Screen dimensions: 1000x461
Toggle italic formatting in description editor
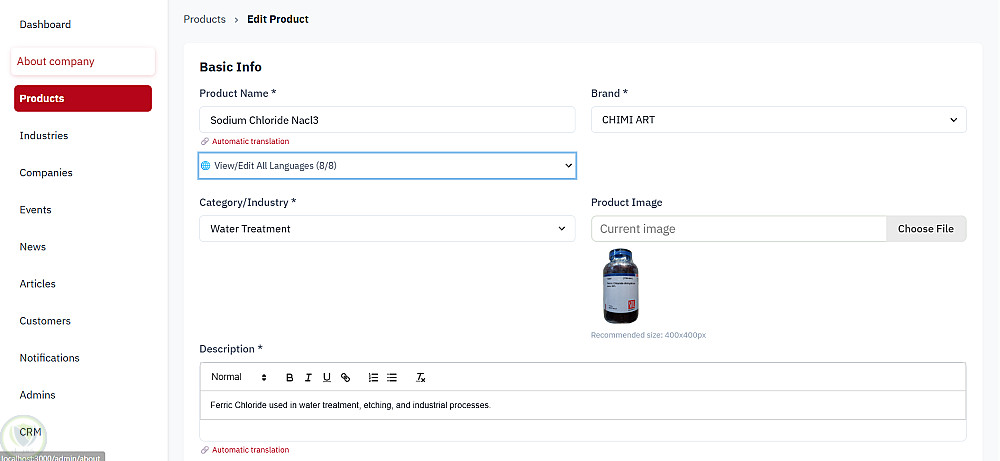click(x=308, y=377)
